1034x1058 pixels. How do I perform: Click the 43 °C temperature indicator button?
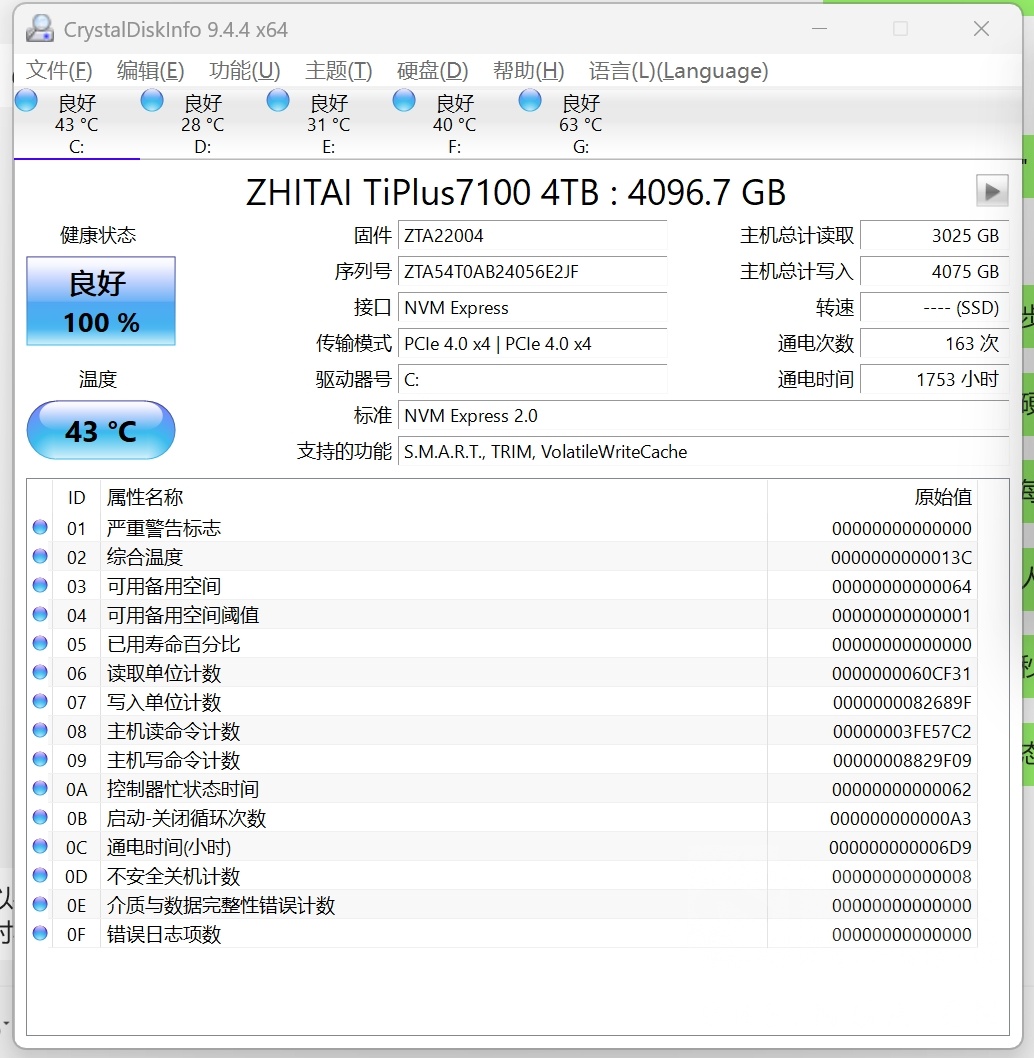(x=100, y=430)
